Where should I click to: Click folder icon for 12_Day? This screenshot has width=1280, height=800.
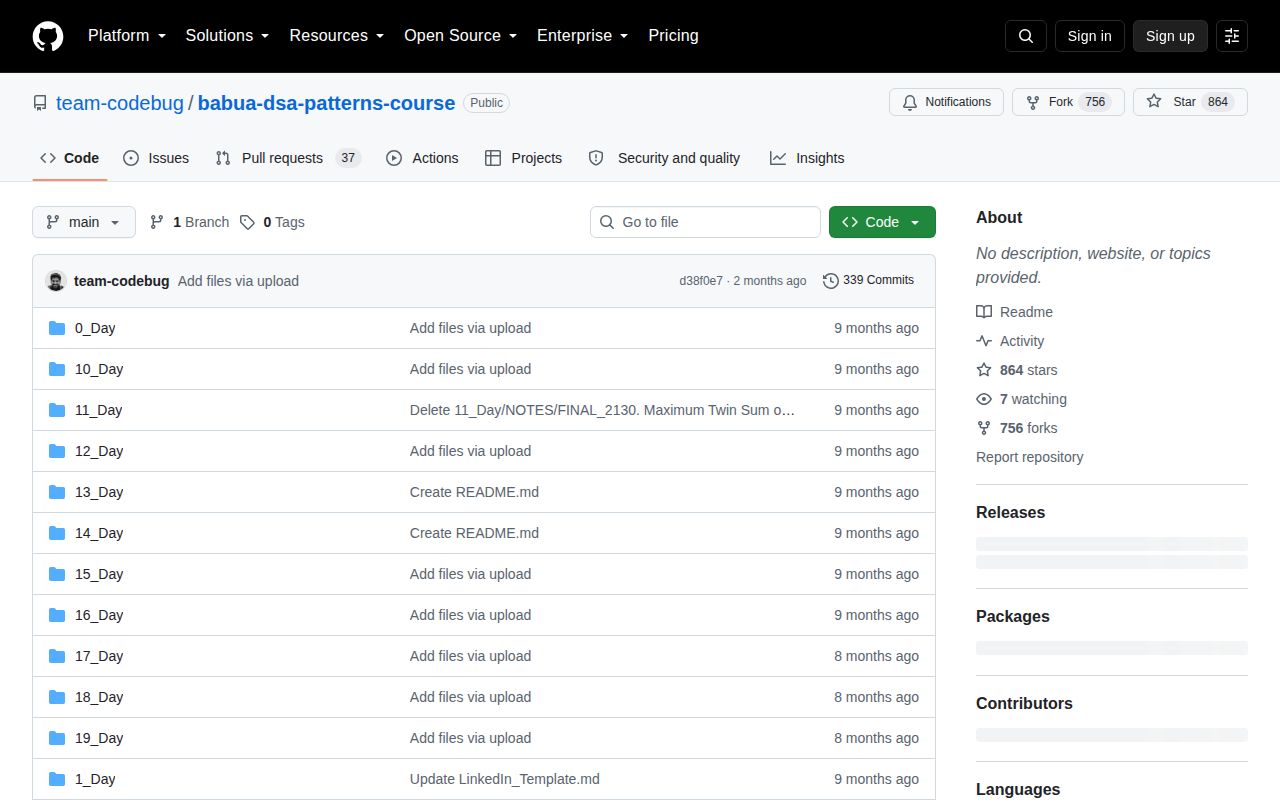tap(57, 451)
